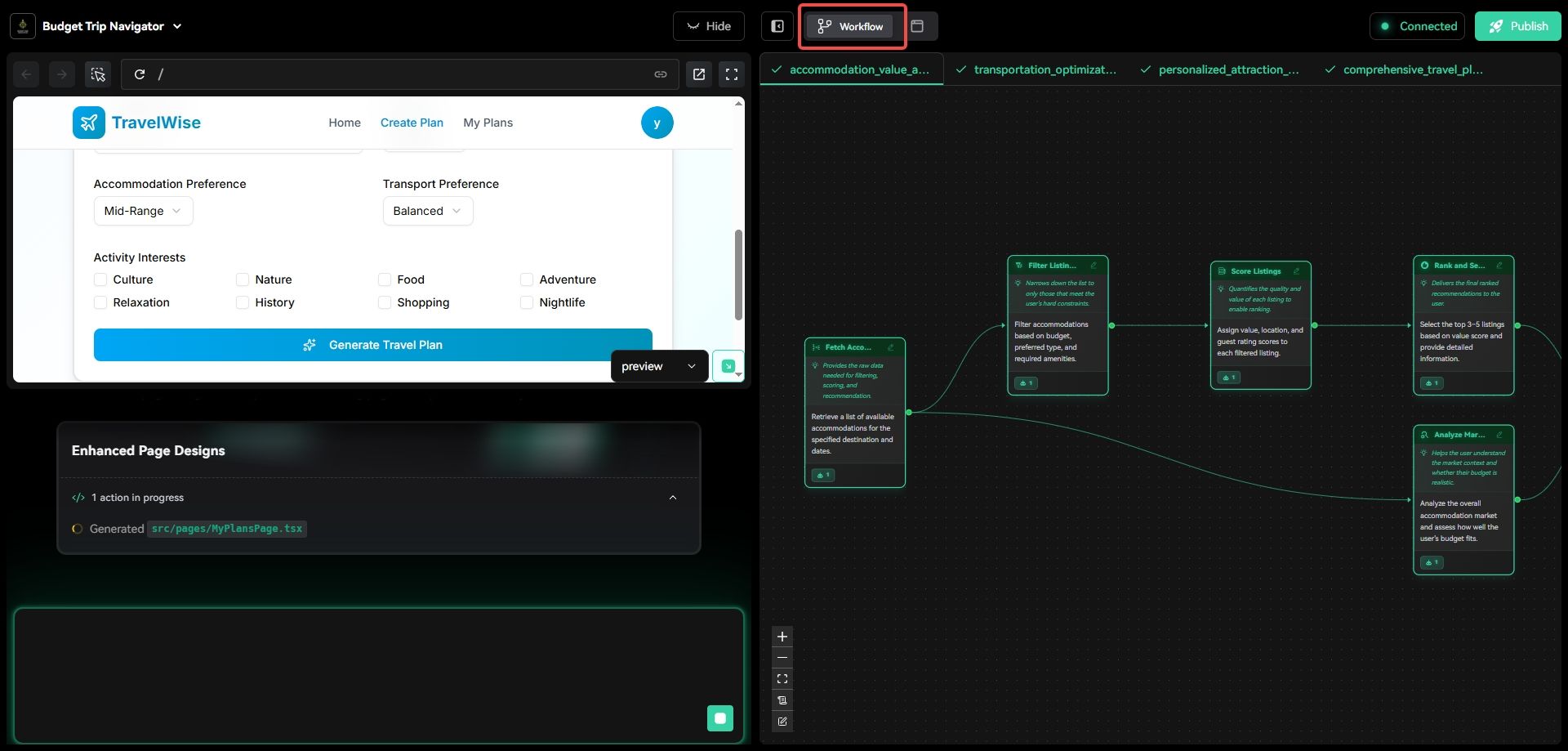Open Transport Preference Balanced dropdown
This screenshot has width=1568, height=751.
tap(427, 211)
